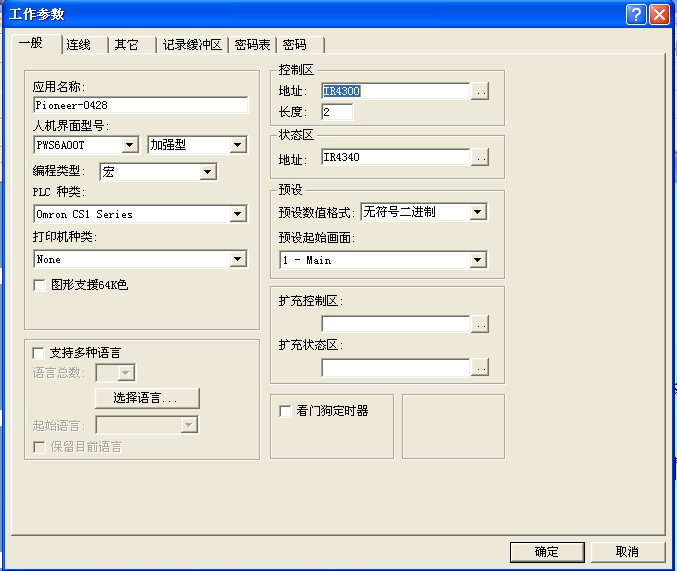Image resolution: width=677 pixels, height=571 pixels.
Task: Close the 工作参数 dialog window
Action: pyautogui.click(x=659, y=14)
